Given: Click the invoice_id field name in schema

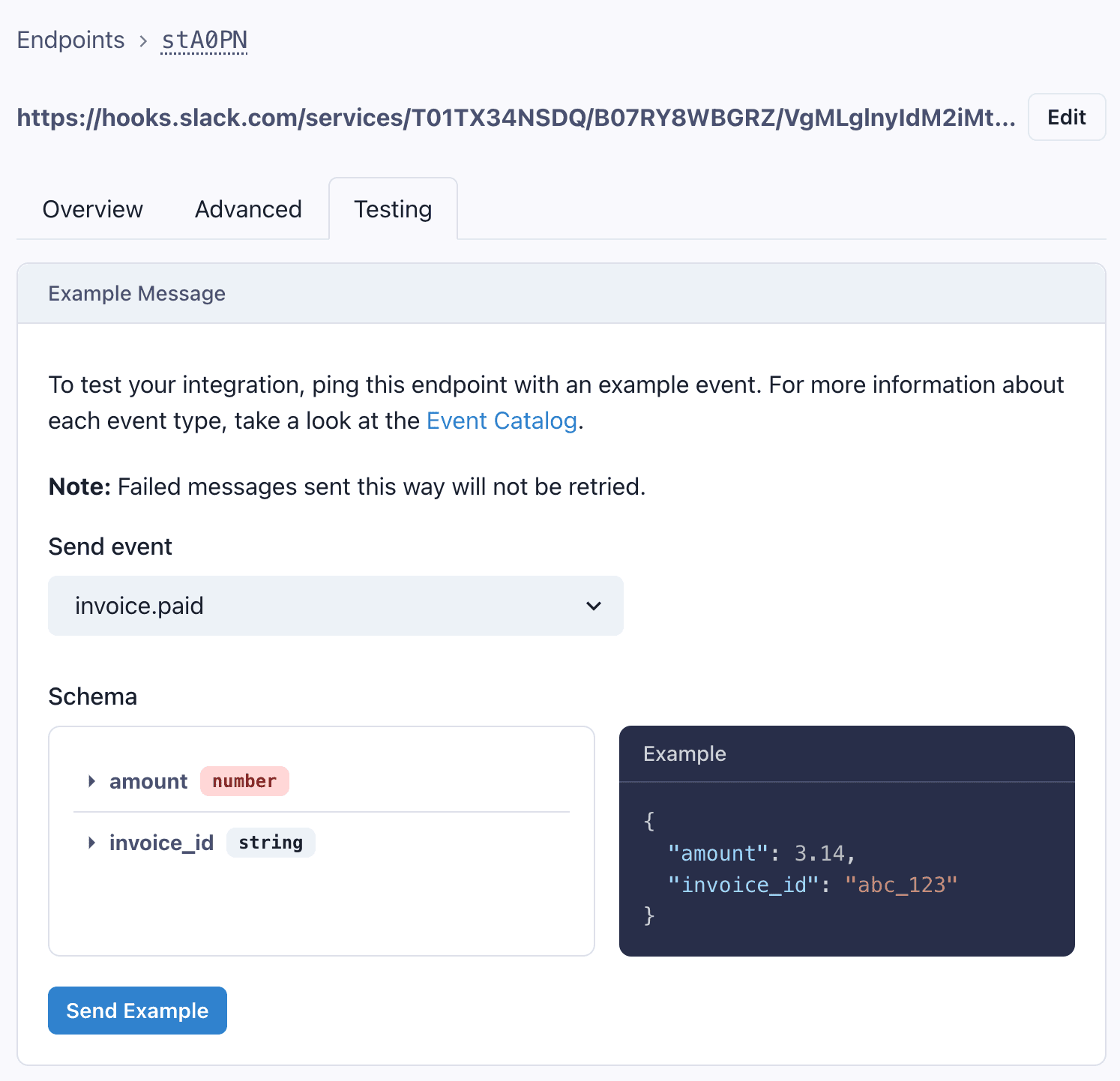Looking at the screenshot, I should click(161, 843).
